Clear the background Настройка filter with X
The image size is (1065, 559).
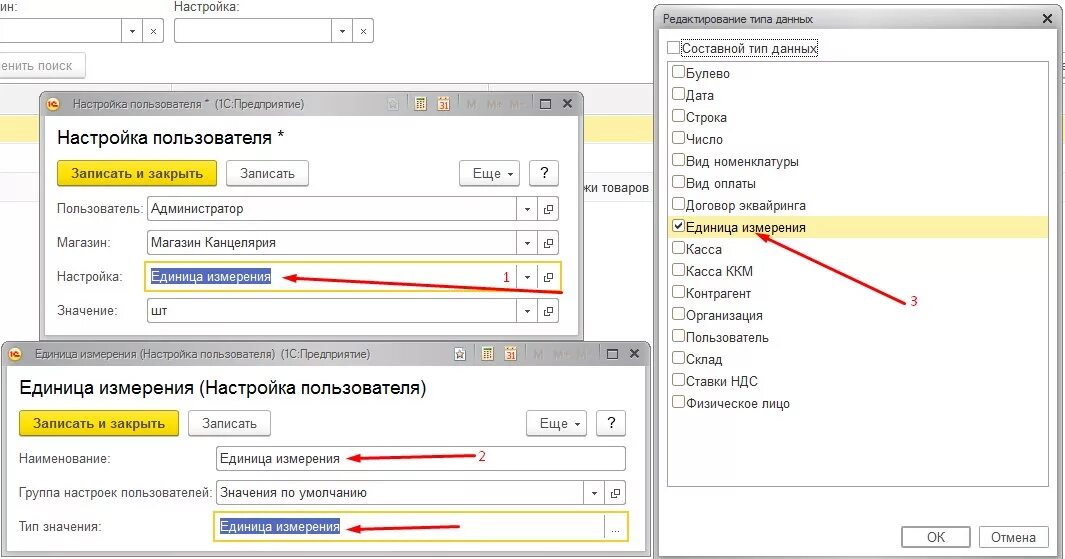363,31
